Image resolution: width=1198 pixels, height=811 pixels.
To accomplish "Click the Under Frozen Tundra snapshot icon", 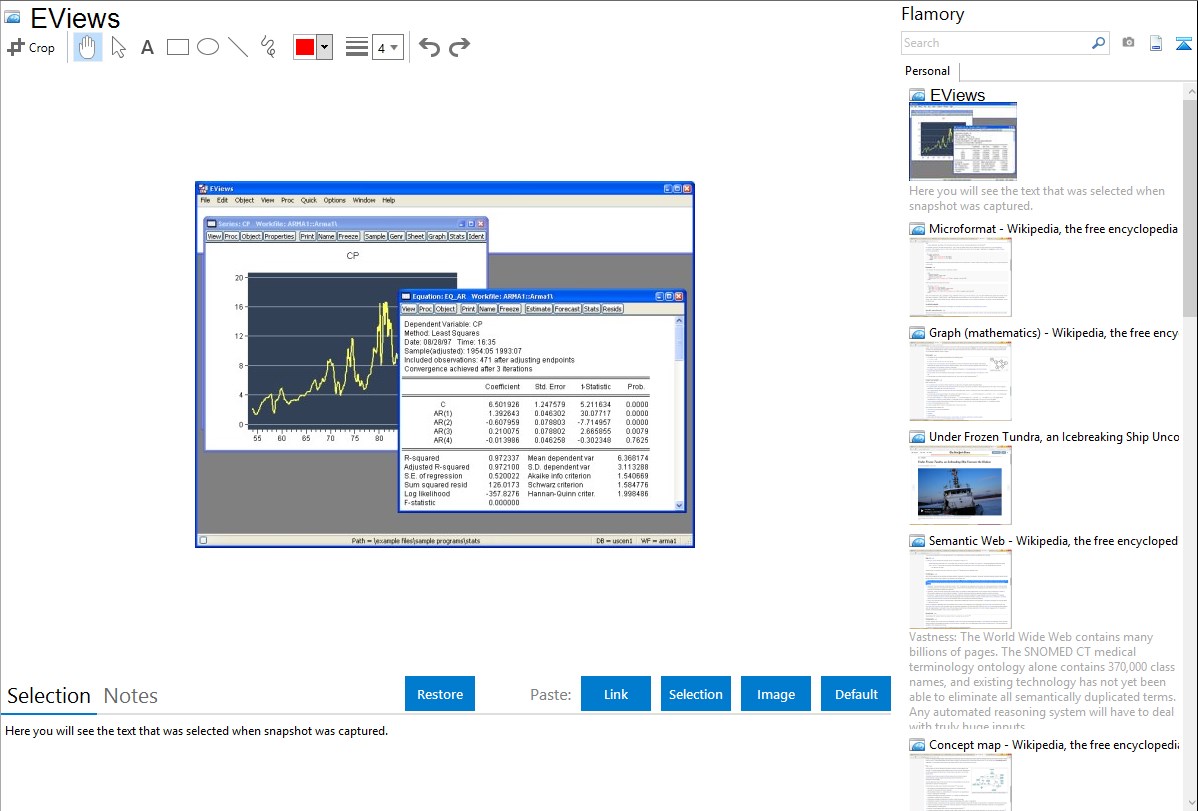I will pos(917,436).
